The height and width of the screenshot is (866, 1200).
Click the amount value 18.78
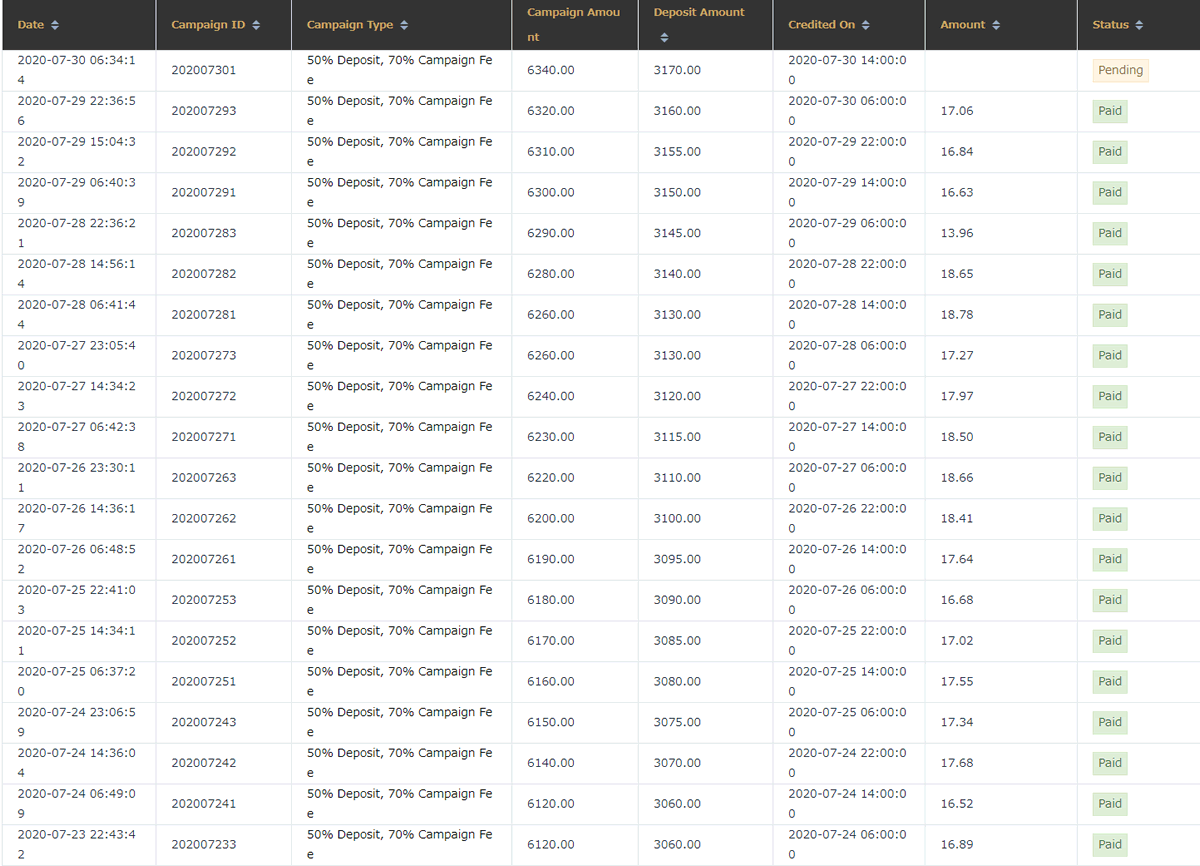(957, 315)
